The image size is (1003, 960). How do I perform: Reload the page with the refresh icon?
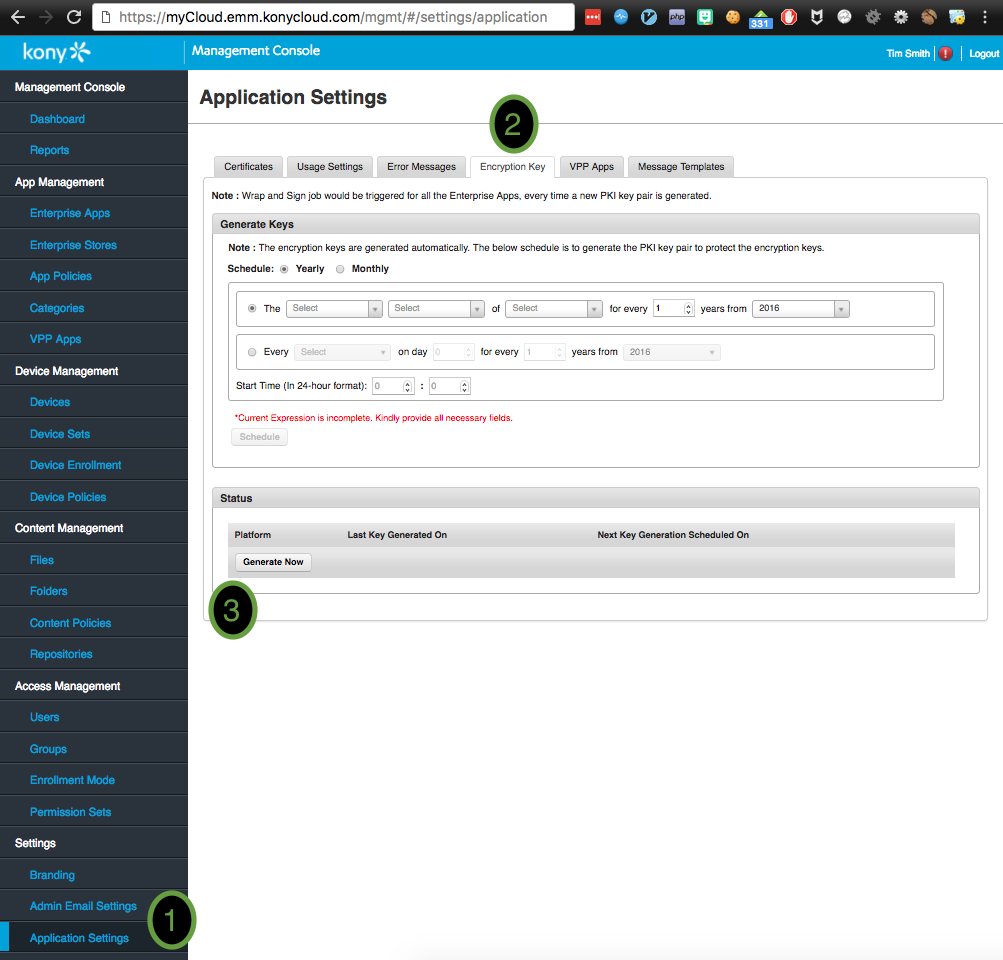click(74, 17)
